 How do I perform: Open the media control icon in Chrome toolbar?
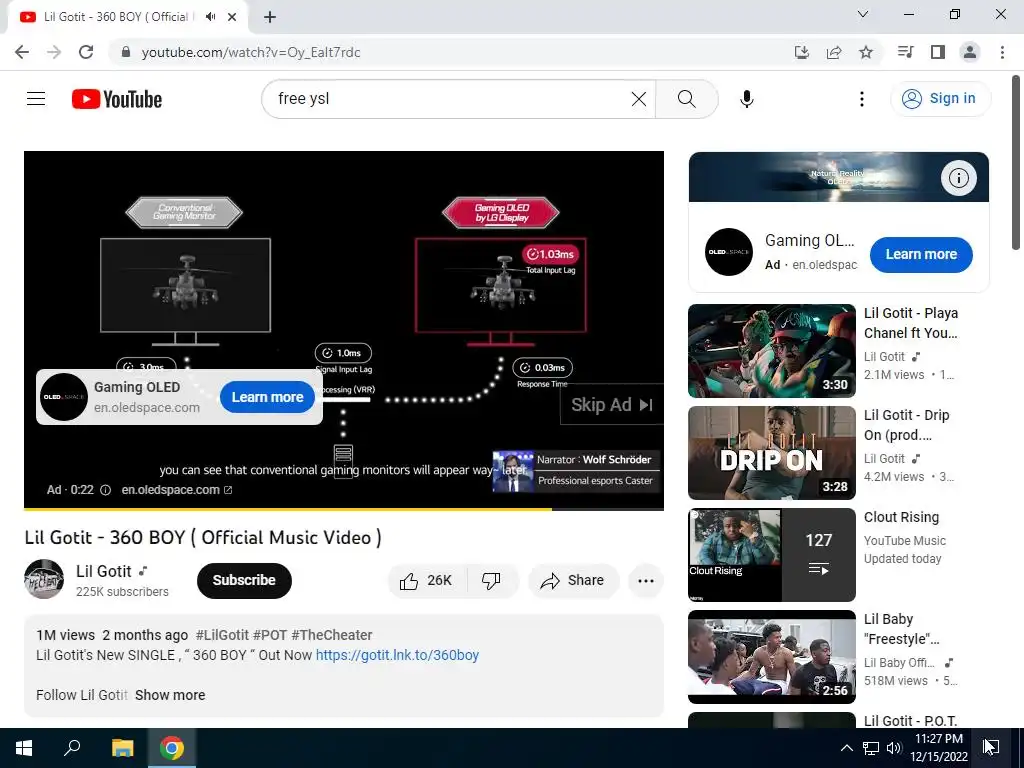click(905, 52)
